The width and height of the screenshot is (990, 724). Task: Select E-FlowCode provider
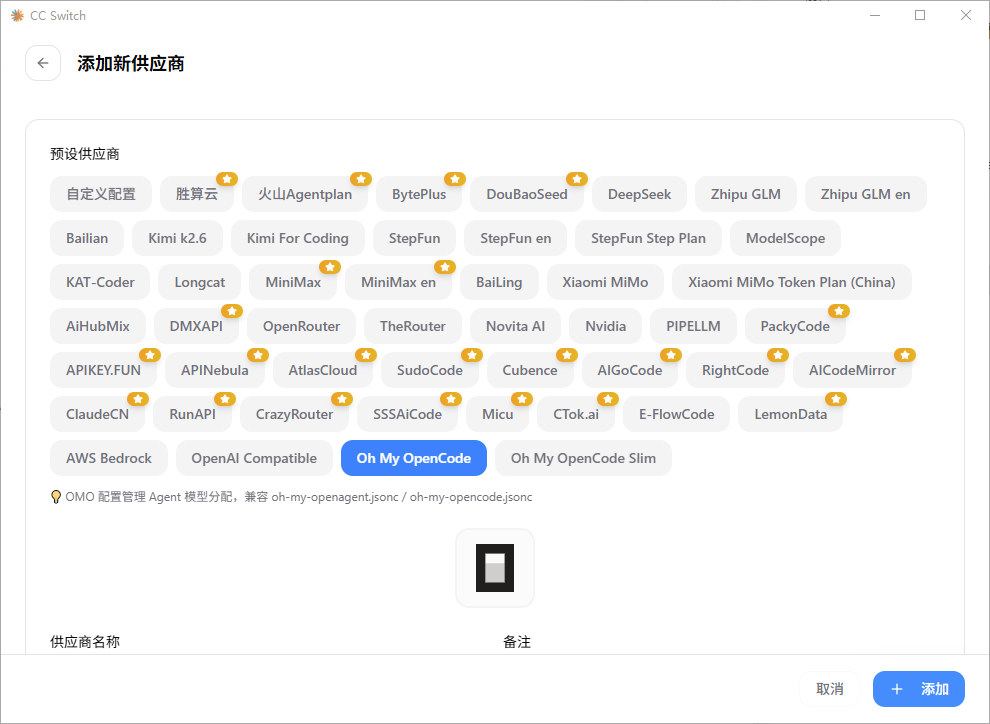pos(677,414)
